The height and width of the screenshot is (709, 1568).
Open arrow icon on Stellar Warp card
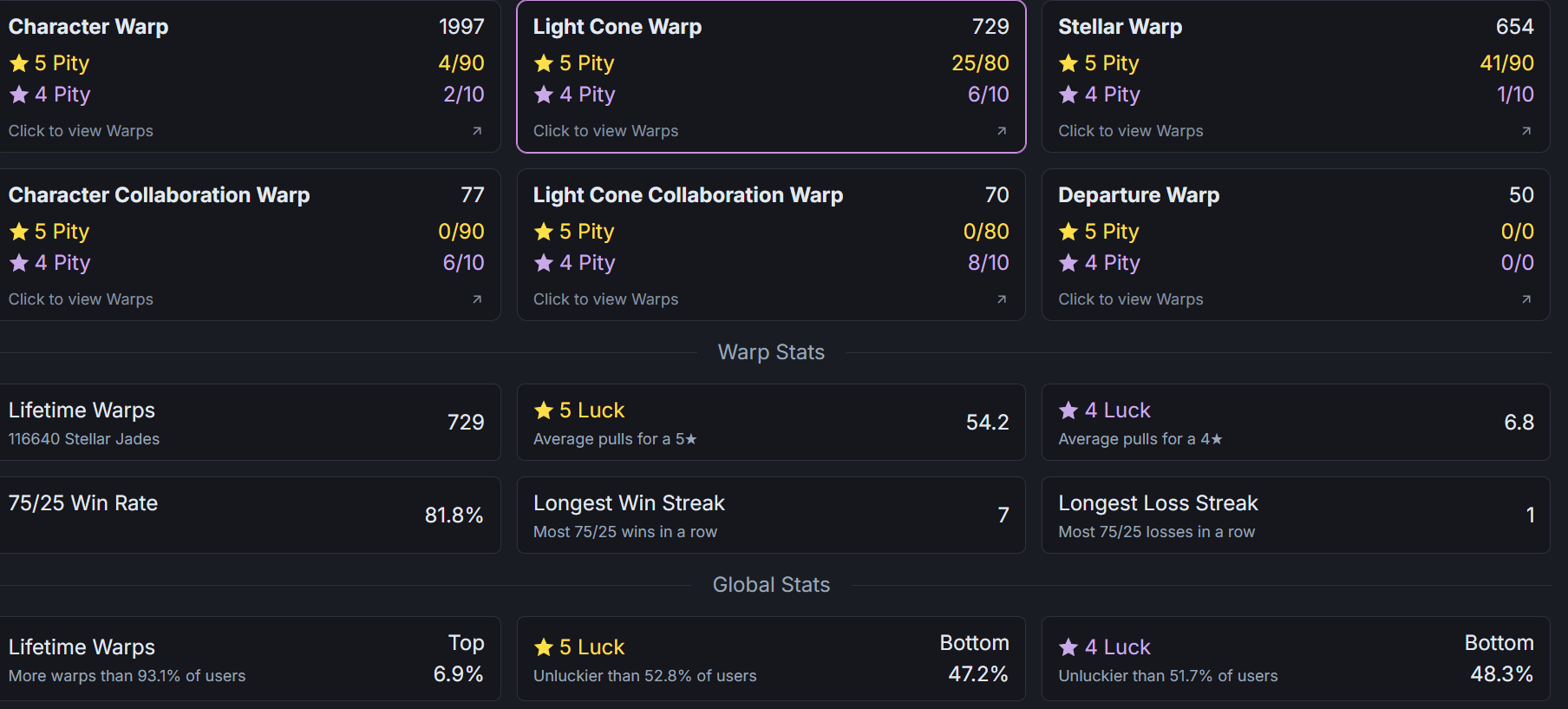click(1526, 131)
